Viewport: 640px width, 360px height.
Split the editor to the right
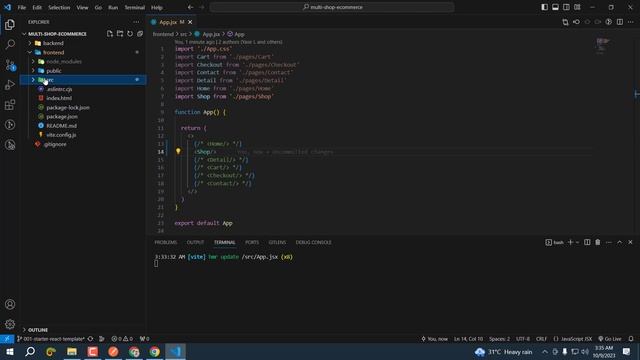(x=620, y=22)
